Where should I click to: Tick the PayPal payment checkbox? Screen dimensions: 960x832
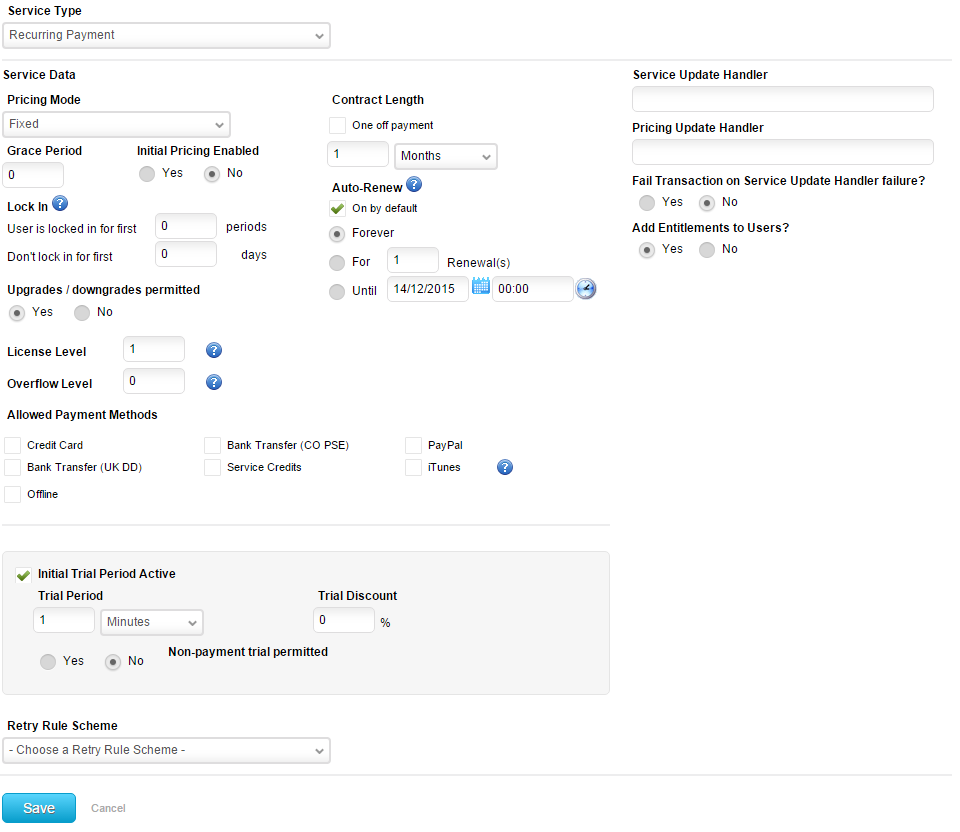click(413, 445)
